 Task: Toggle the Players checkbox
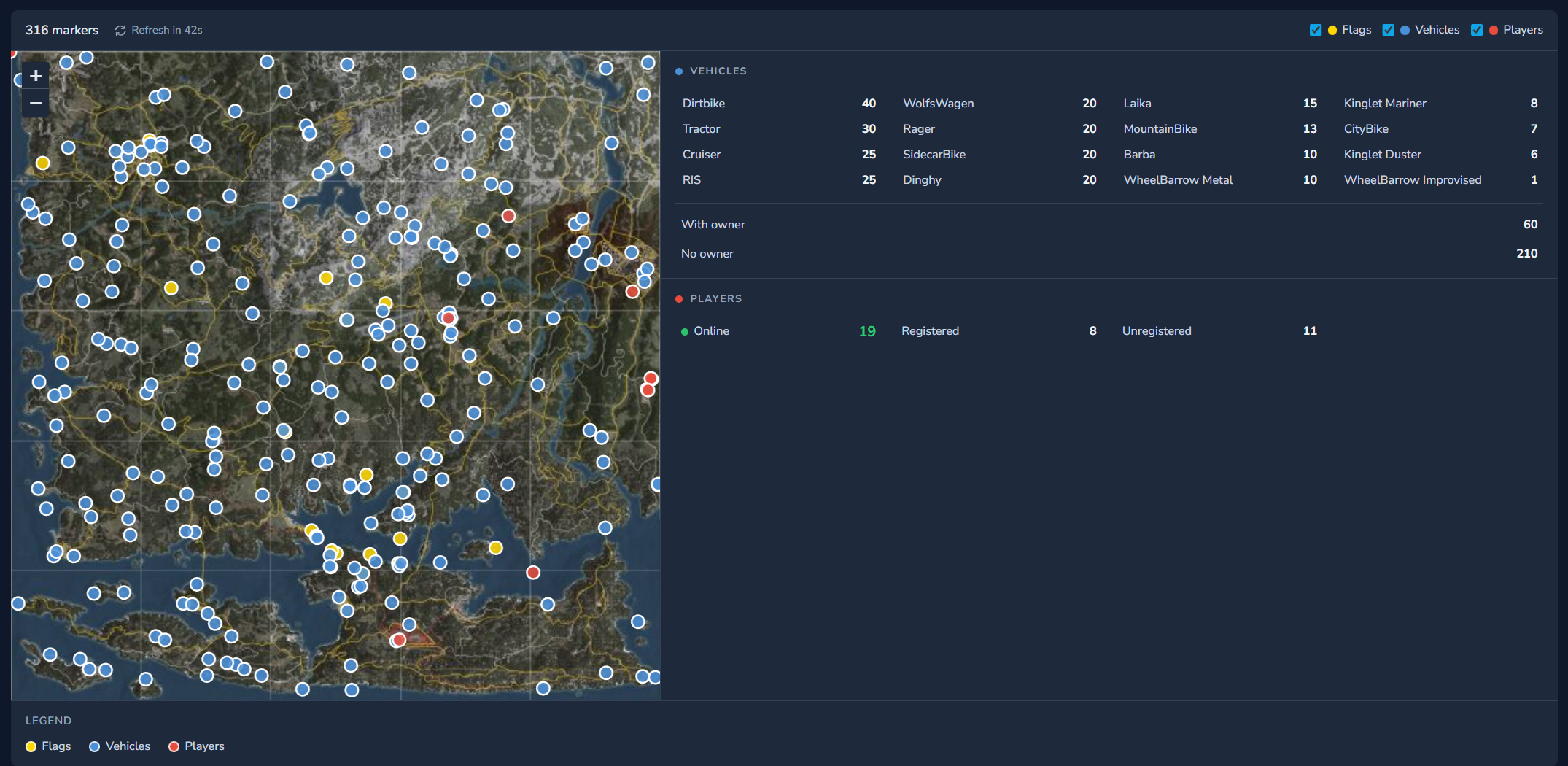point(1477,30)
